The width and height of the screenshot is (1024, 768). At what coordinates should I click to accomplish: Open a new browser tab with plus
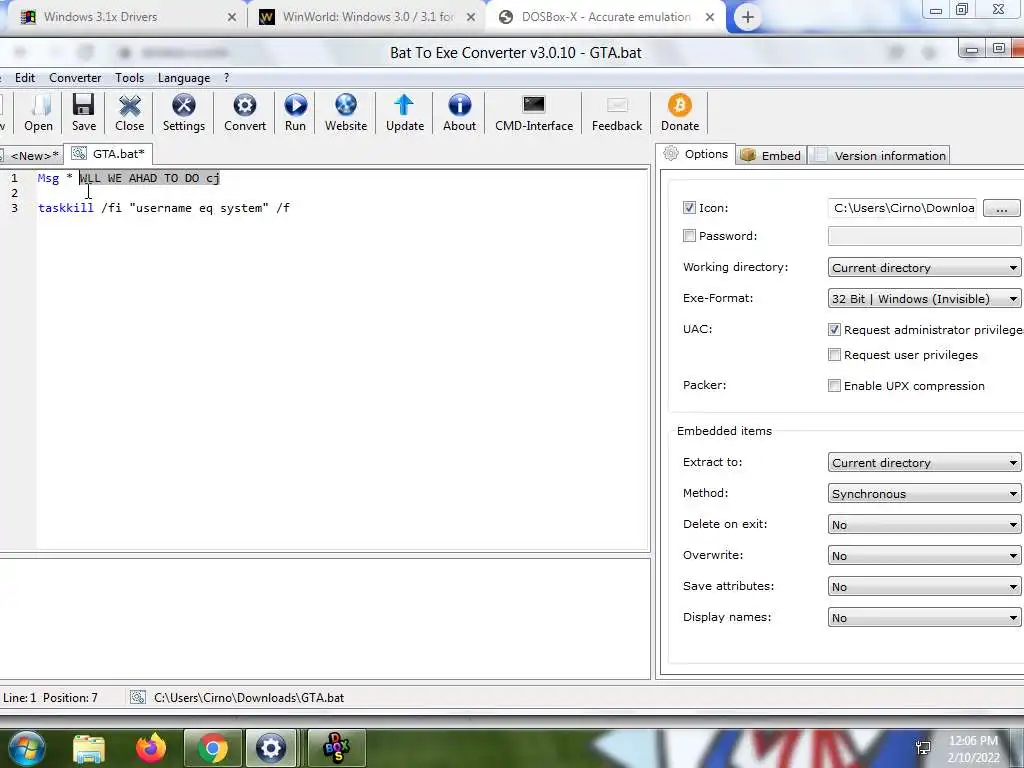[748, 17]
